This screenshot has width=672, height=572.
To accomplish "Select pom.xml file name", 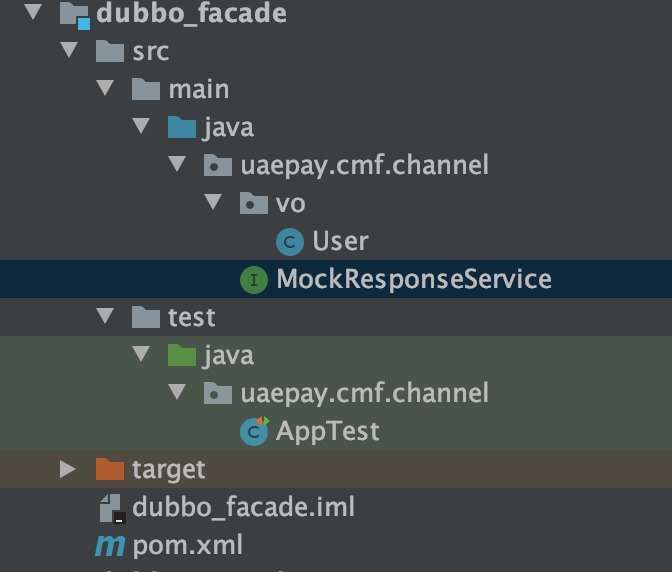I will click(x=187, y=546).
